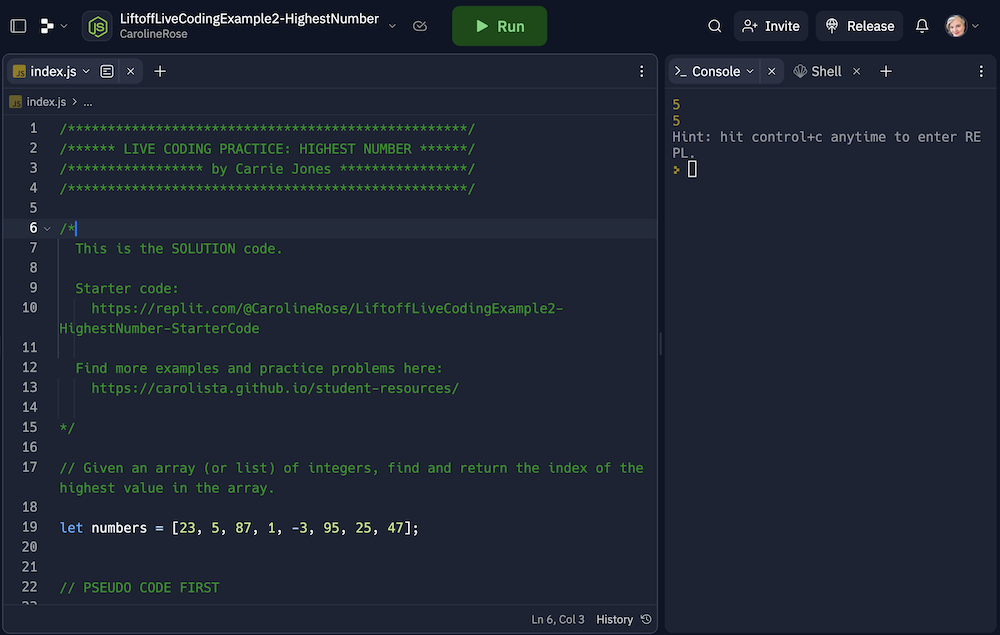Add a new tab in the console pane

click(886, 71)
